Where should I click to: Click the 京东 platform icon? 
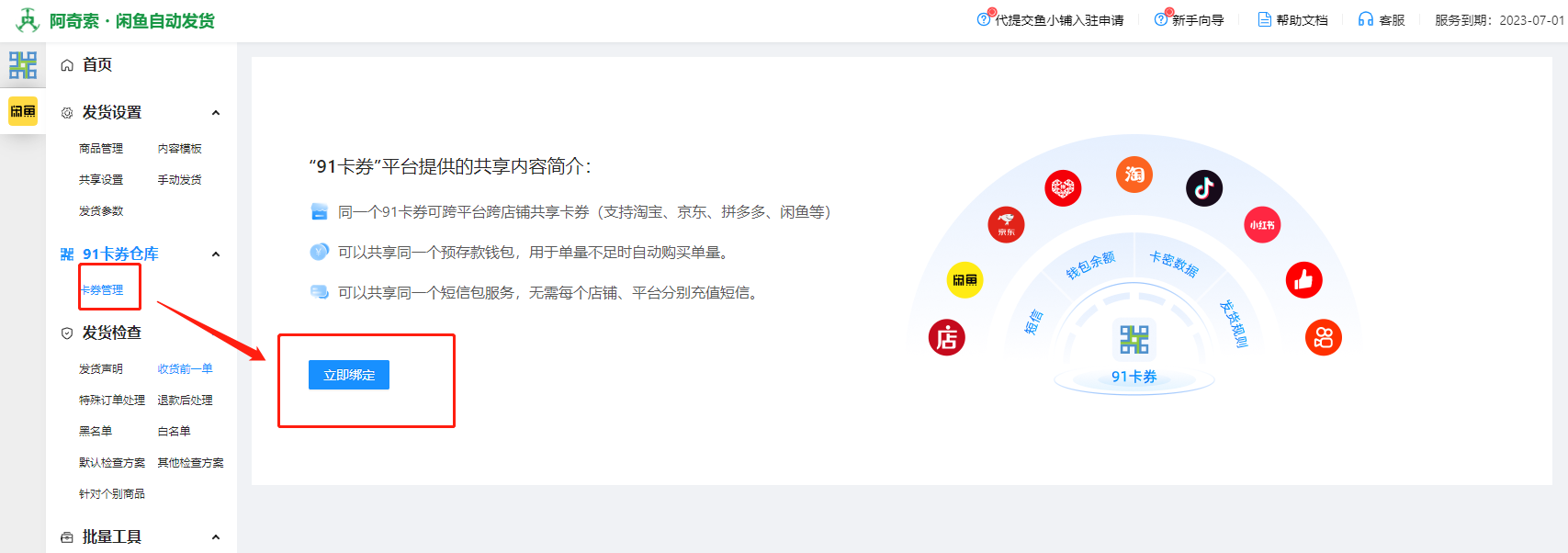(x=1006, y=225)
